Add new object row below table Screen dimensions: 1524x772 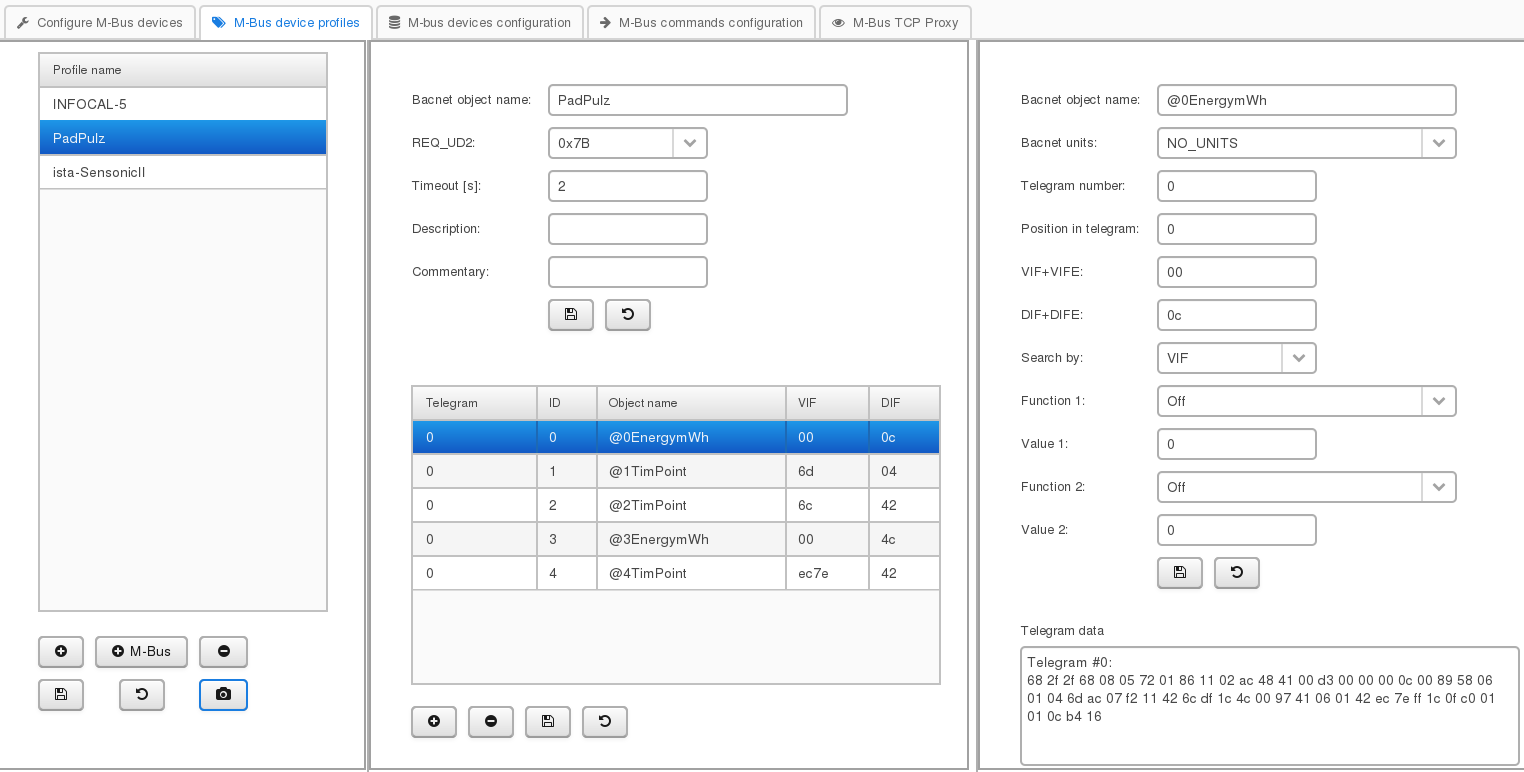[x=434, y=722]
